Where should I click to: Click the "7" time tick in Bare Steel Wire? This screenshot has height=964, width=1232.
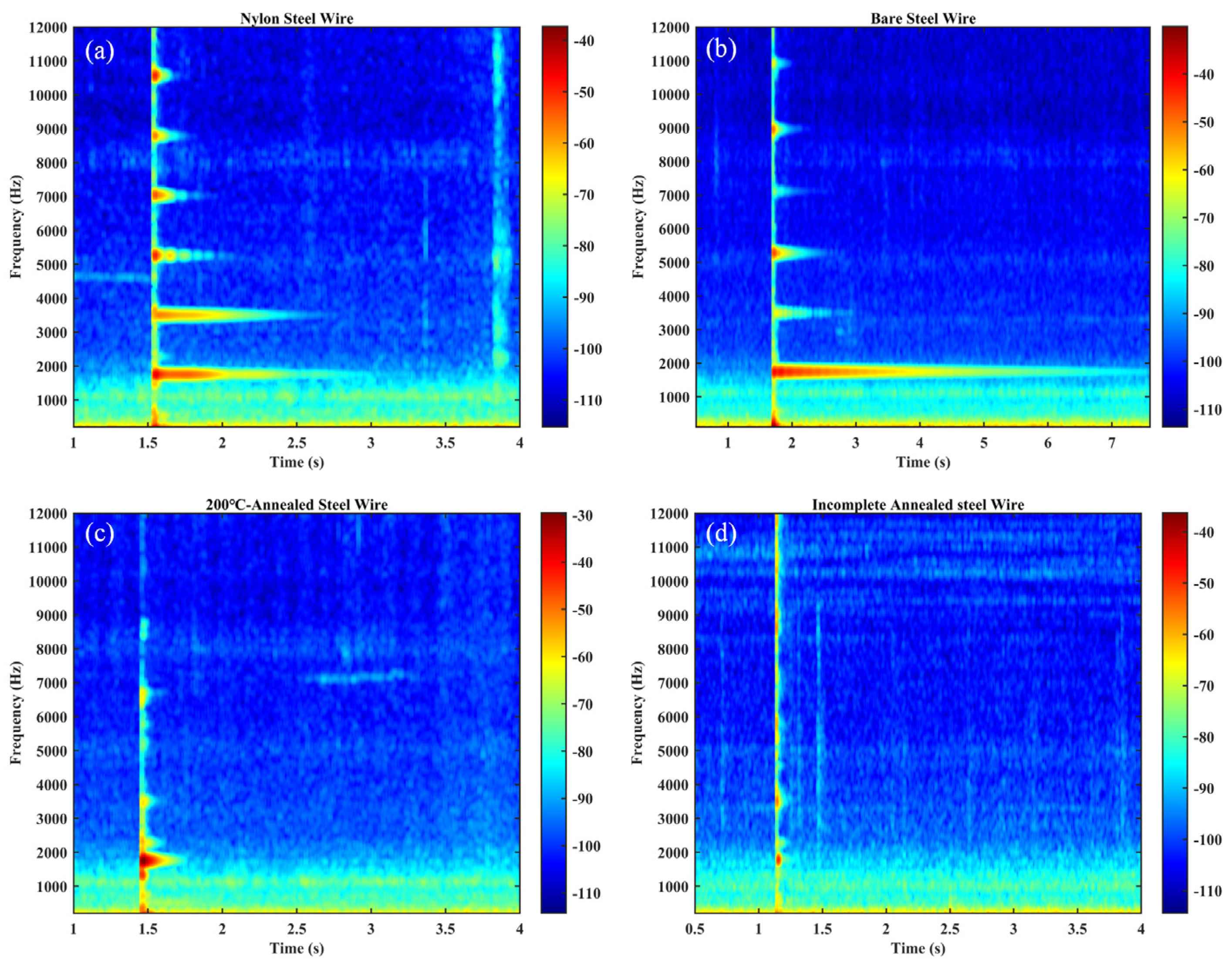tap(1112, 443)
